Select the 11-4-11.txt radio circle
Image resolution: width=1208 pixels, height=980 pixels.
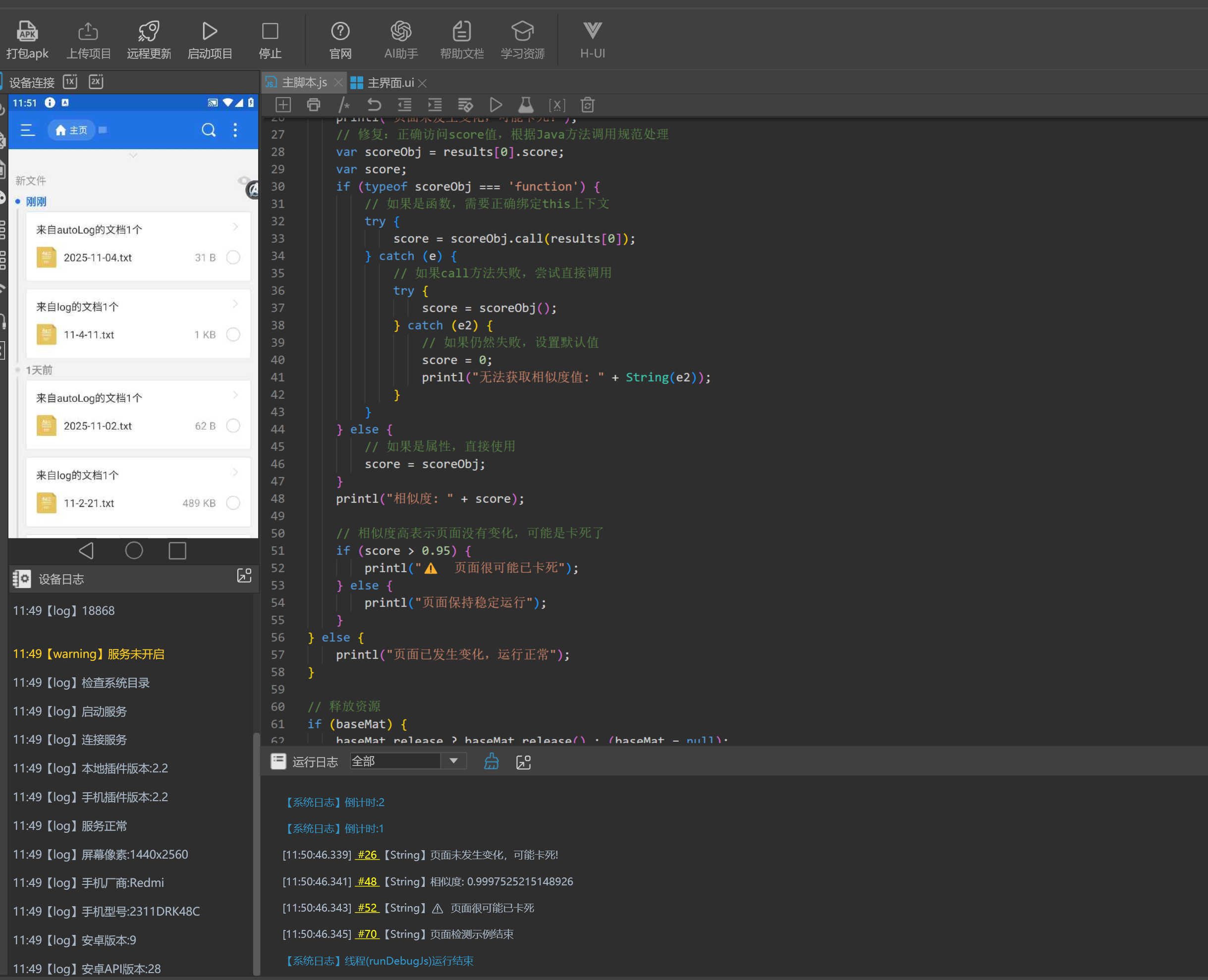(233, 335)
